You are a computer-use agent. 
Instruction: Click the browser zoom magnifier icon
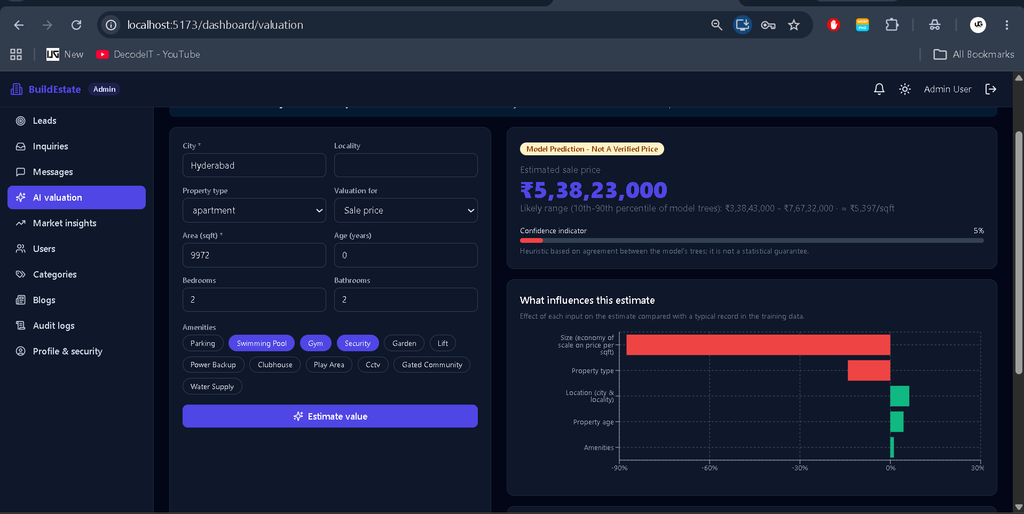point(716,25)
